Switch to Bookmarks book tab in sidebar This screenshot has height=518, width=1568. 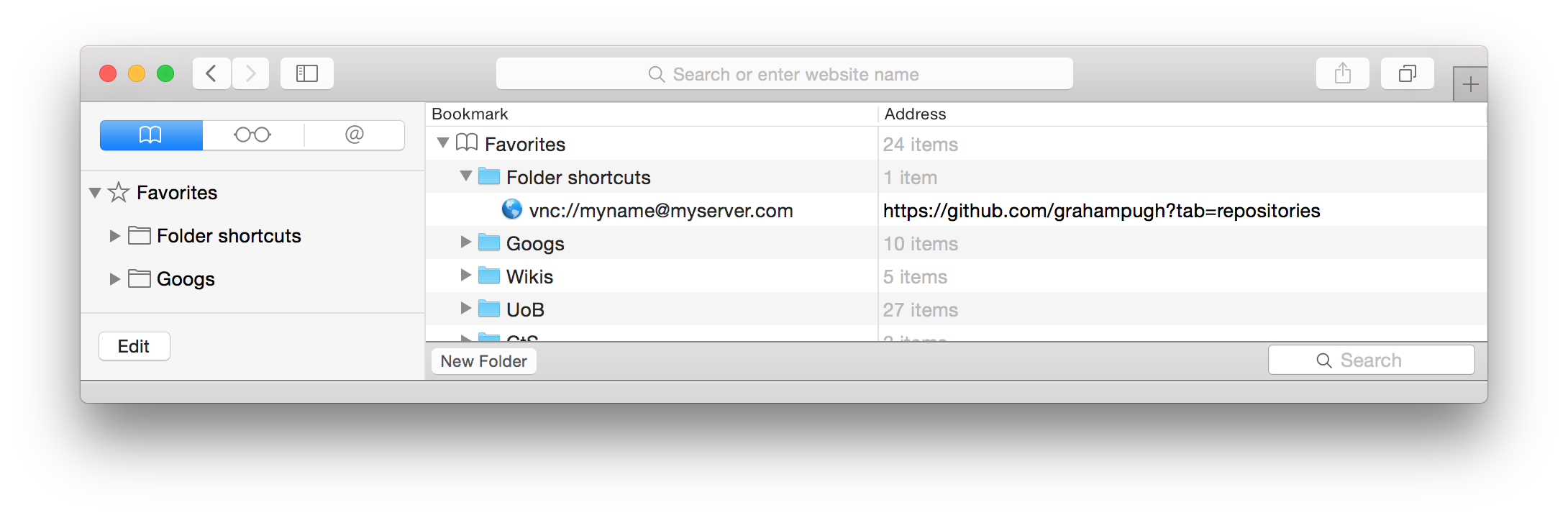(x=151, y=135)
